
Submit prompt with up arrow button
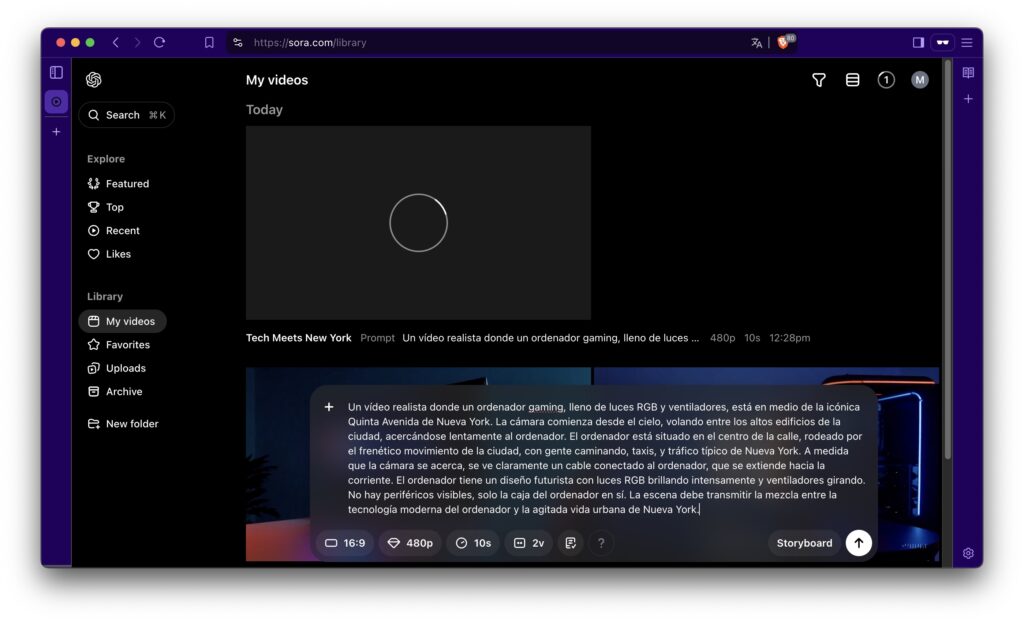click(x=858, y=543)
